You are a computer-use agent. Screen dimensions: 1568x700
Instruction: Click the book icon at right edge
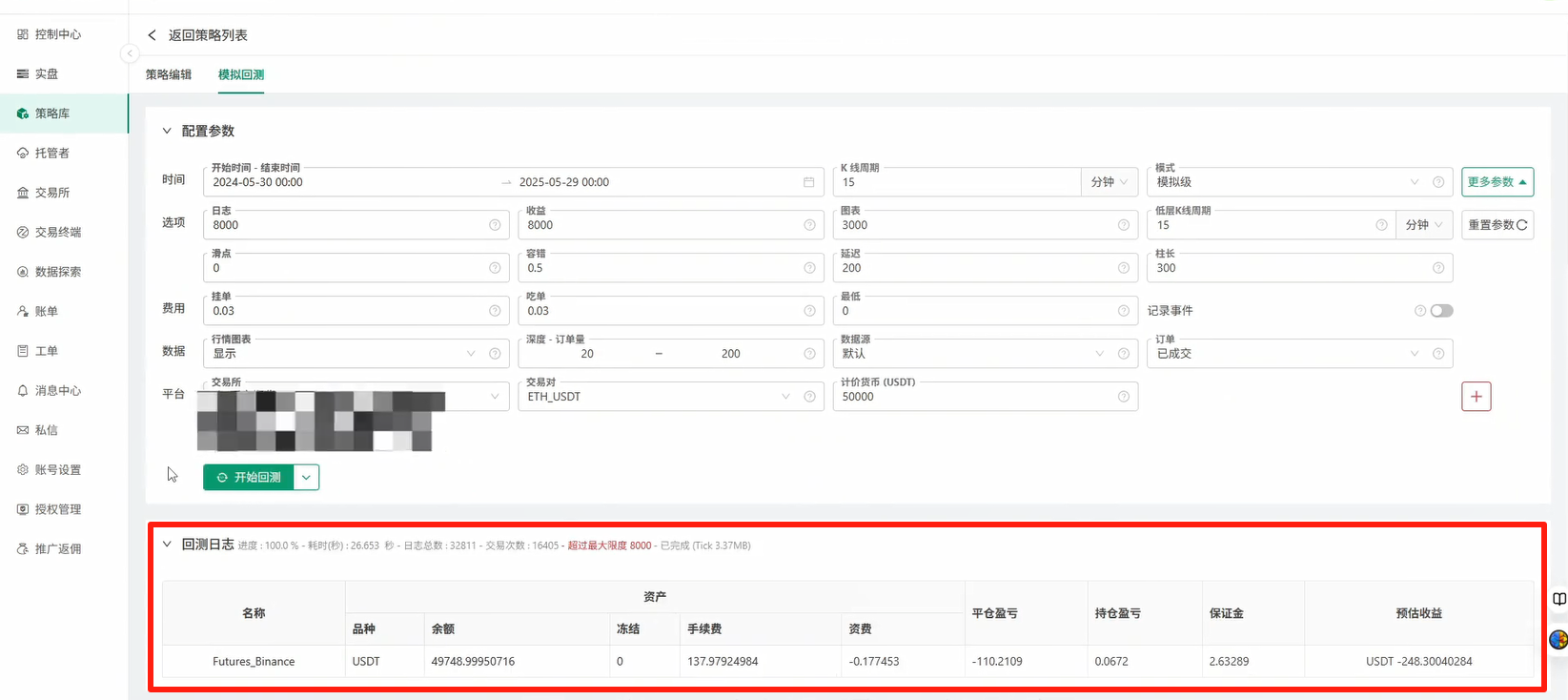coord(1559,599)
